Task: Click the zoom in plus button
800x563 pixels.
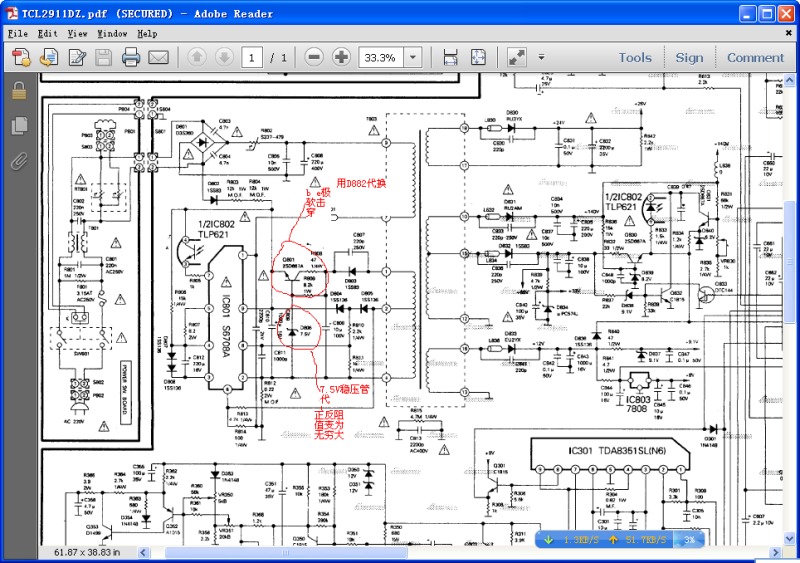Action: tap(341, 57)
